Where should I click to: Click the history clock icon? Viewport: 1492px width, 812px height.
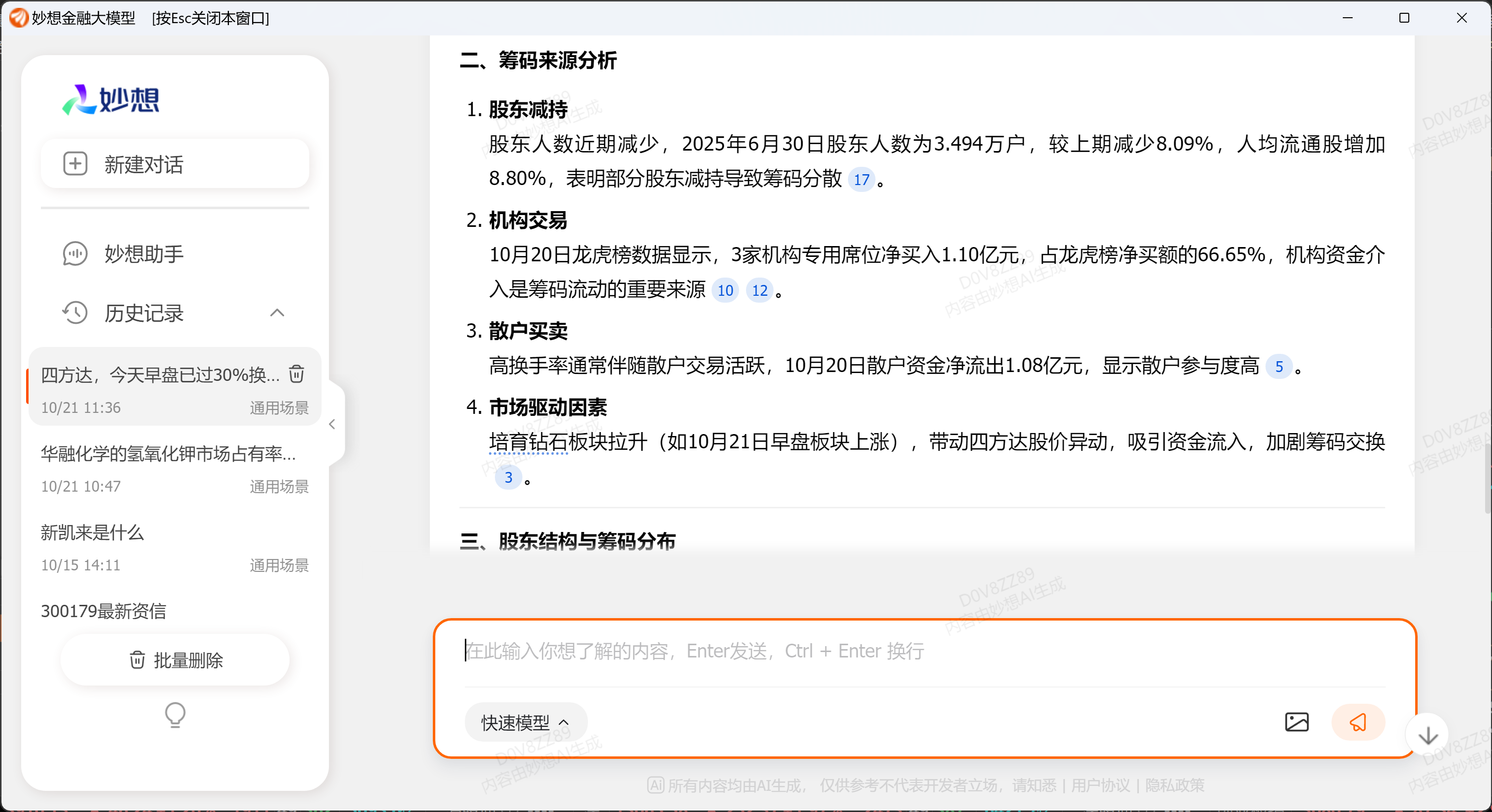click(75, 313)
